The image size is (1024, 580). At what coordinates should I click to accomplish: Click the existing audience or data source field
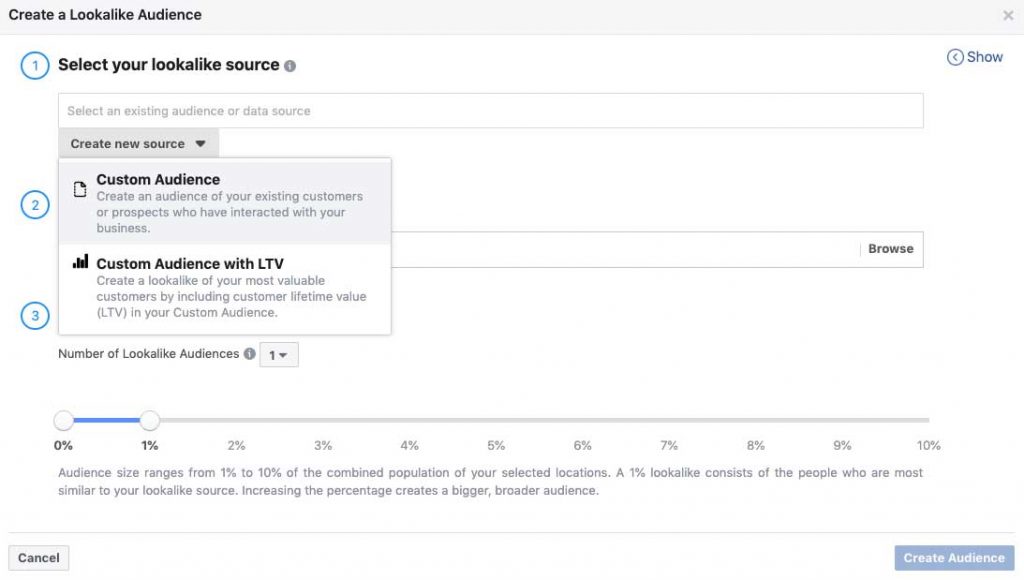(x=490, y=111)
